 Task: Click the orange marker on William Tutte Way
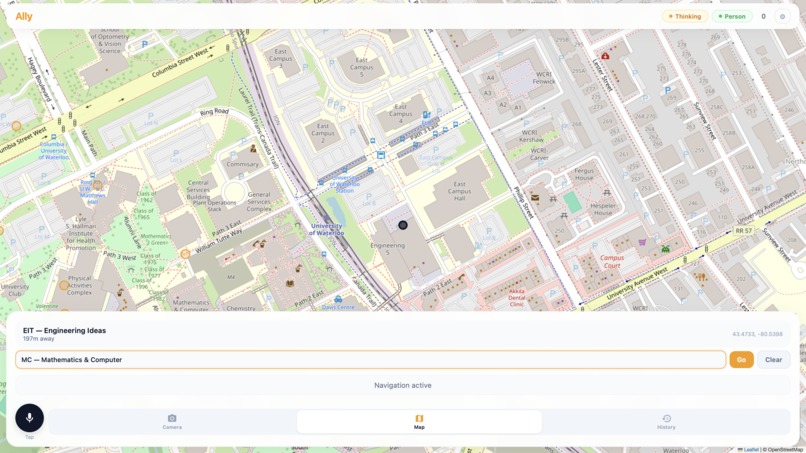coord(185,253)
